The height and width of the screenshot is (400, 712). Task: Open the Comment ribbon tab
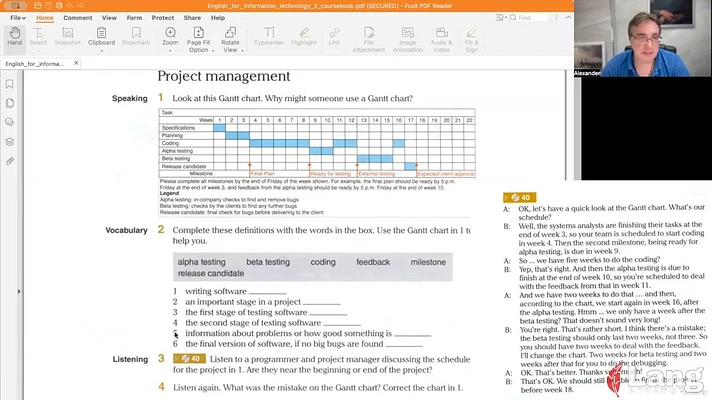78,18
